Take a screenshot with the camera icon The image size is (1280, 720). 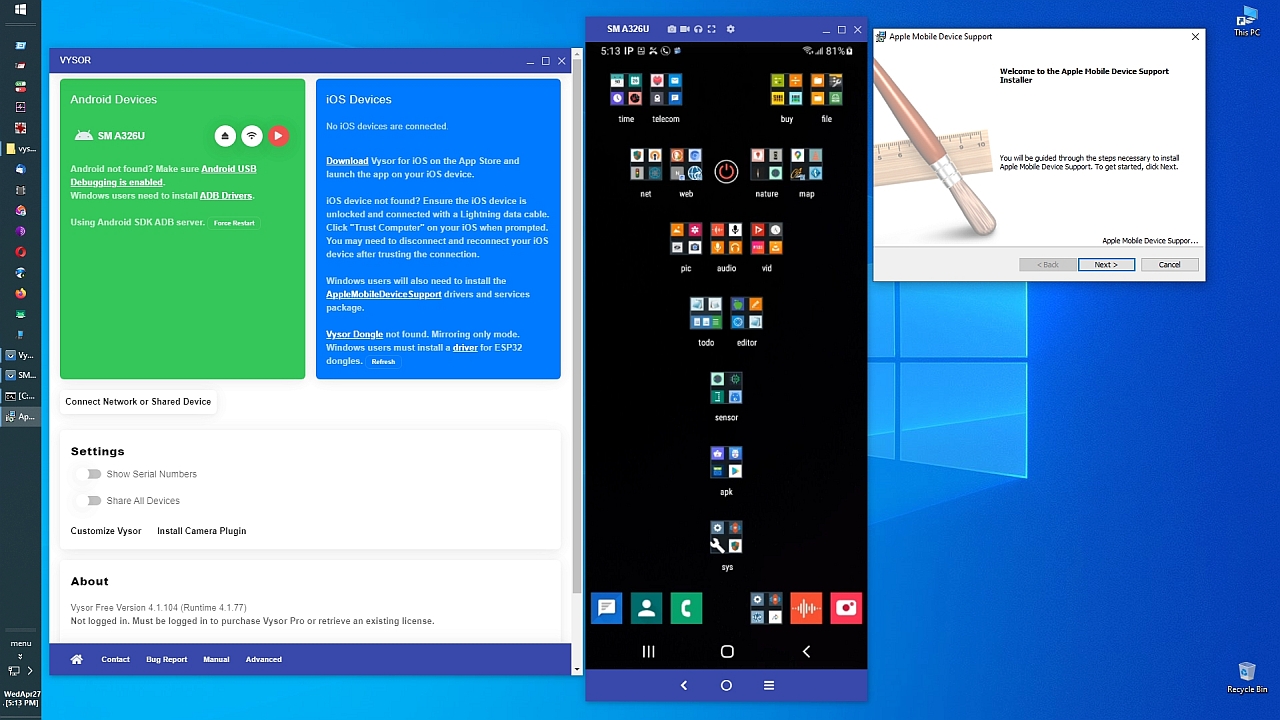click(x=672, y=29)
